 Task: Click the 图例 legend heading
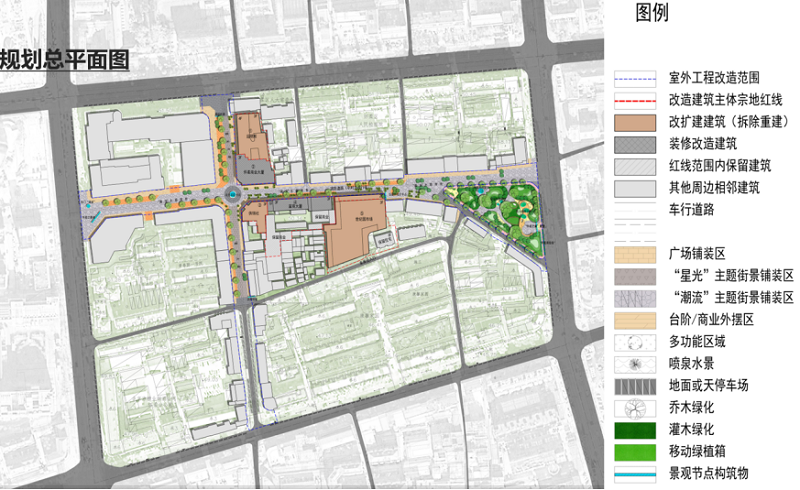point(652,13)
